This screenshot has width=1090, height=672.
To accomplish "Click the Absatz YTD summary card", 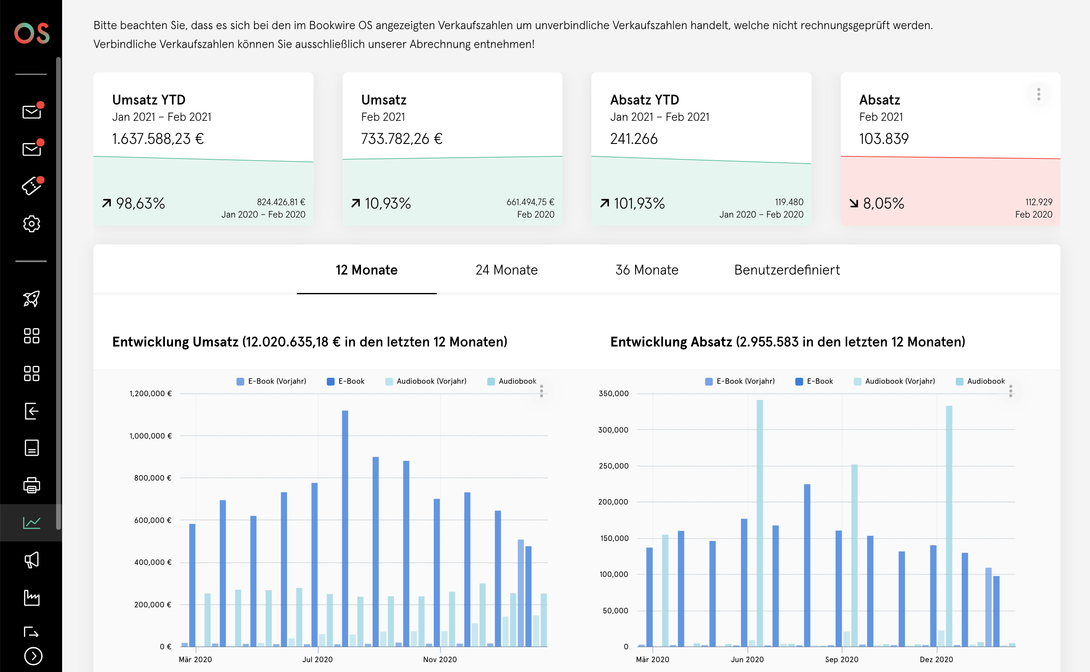I will click(701, 149).
